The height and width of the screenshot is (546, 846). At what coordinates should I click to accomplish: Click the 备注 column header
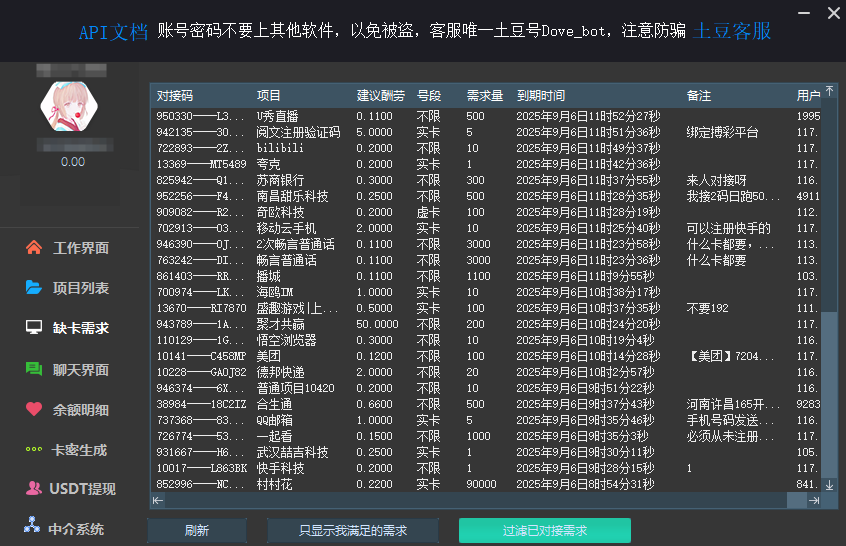tap(699, 95)
